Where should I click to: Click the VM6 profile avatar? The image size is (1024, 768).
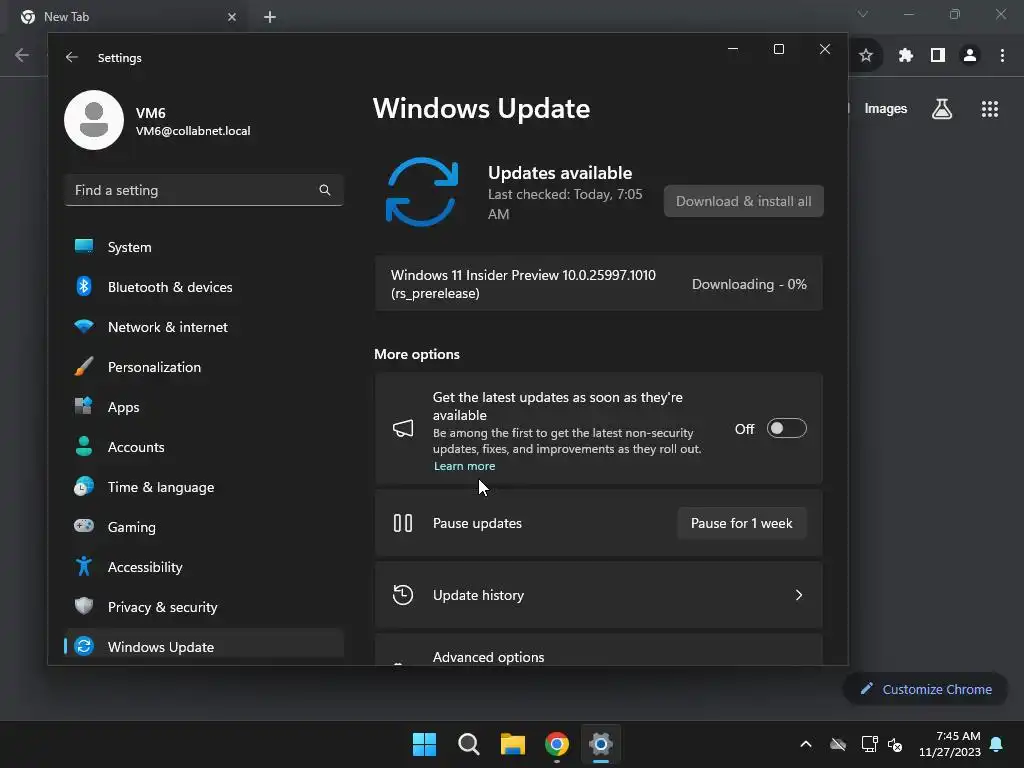94,120
